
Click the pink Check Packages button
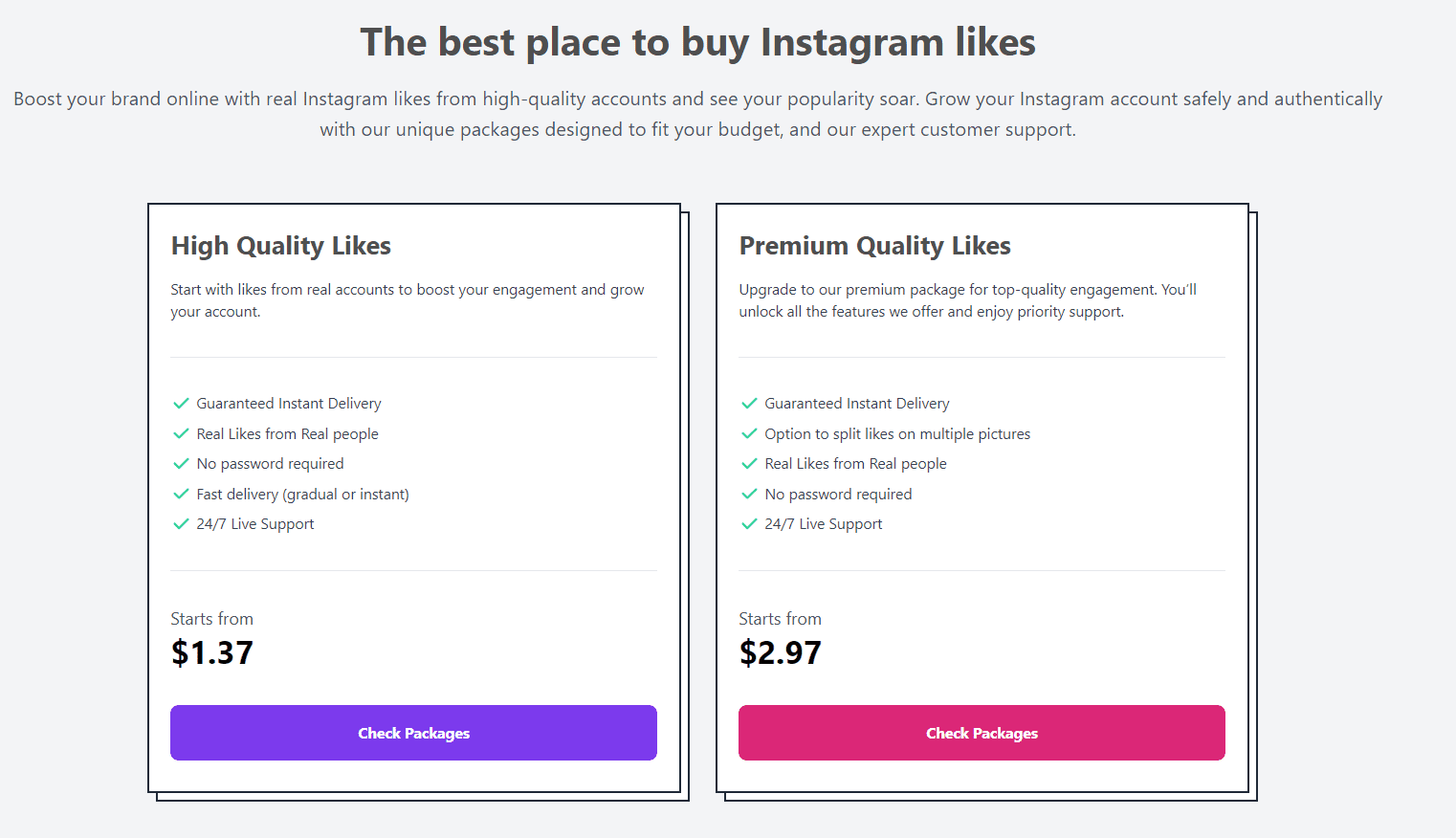point(982,733)
